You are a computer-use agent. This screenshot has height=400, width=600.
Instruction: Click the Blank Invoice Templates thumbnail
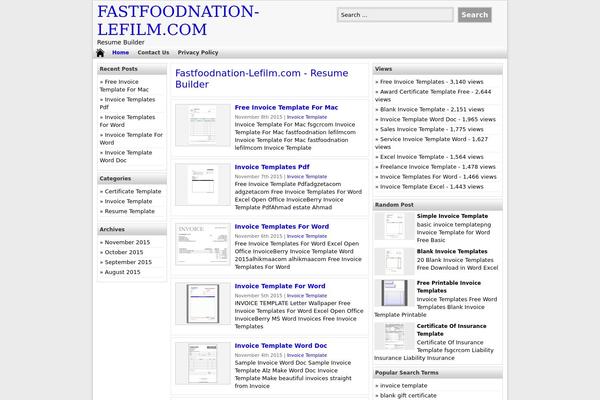(x=395, y=261)
